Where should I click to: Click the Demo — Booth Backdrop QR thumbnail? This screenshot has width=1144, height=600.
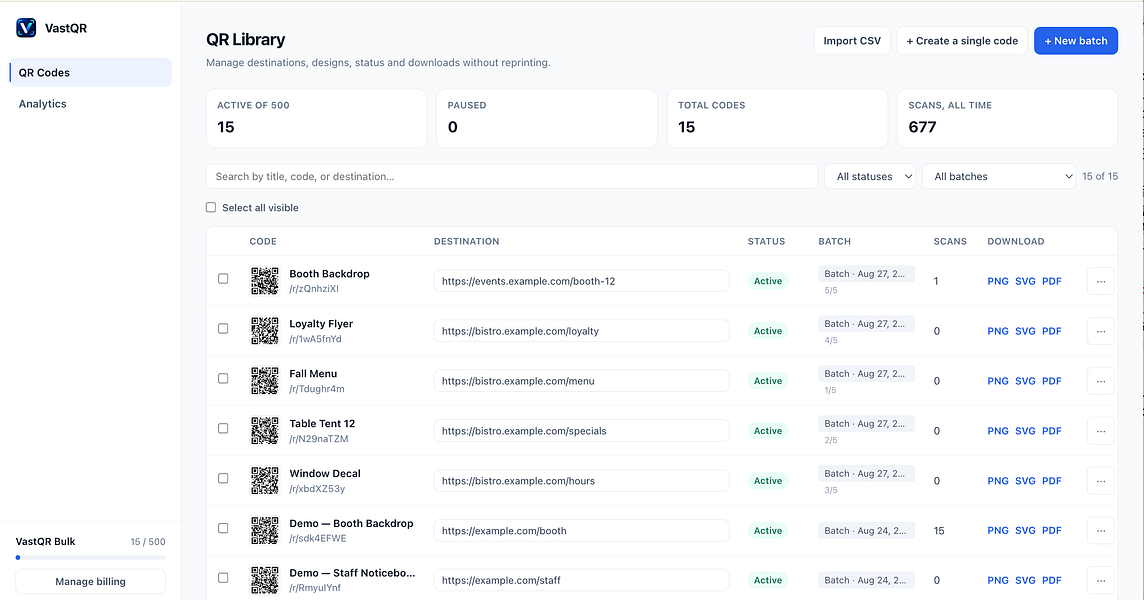pos(265,531)
